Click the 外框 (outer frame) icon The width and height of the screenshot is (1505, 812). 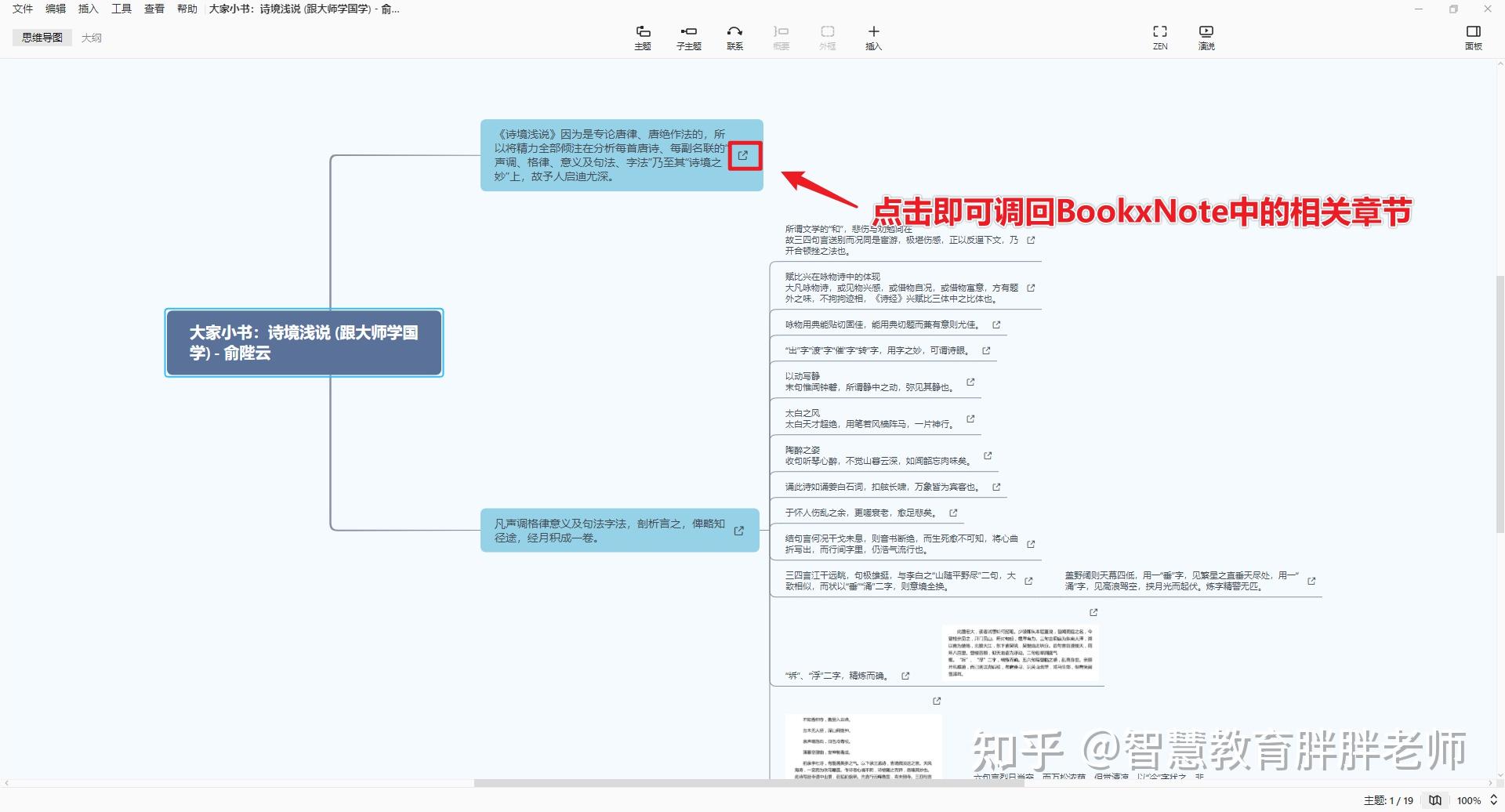[x=827, y=37]
